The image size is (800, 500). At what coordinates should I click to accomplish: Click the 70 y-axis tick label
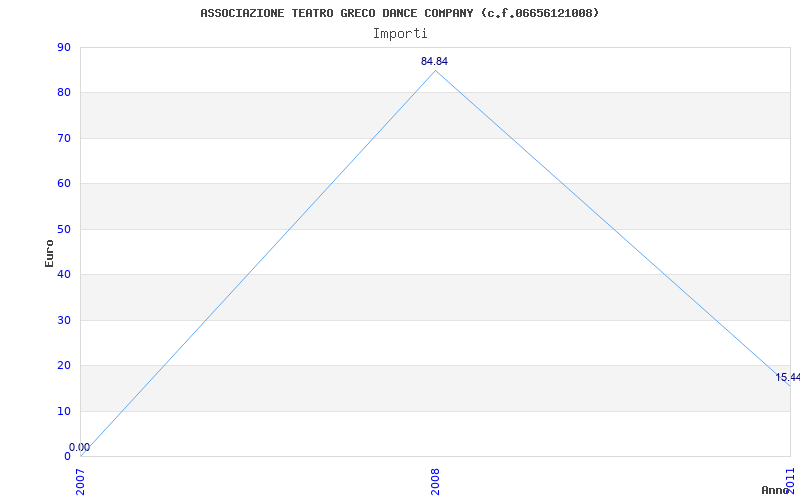[x=64, y=138]
